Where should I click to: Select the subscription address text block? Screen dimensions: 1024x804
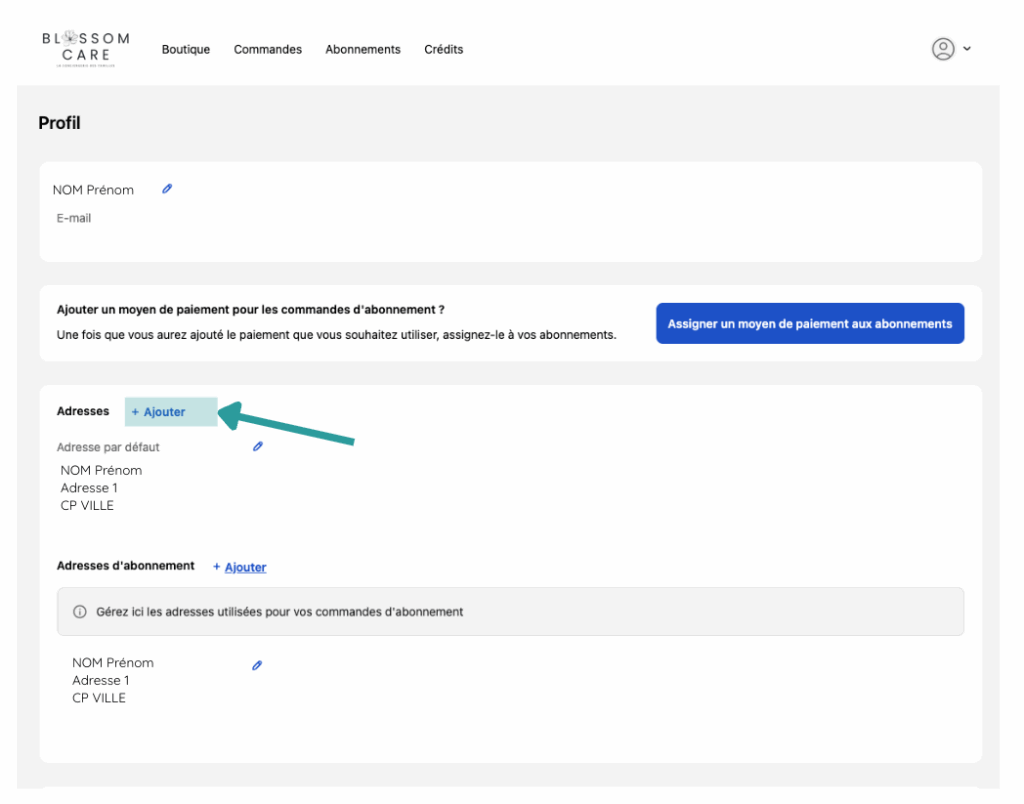112,680
